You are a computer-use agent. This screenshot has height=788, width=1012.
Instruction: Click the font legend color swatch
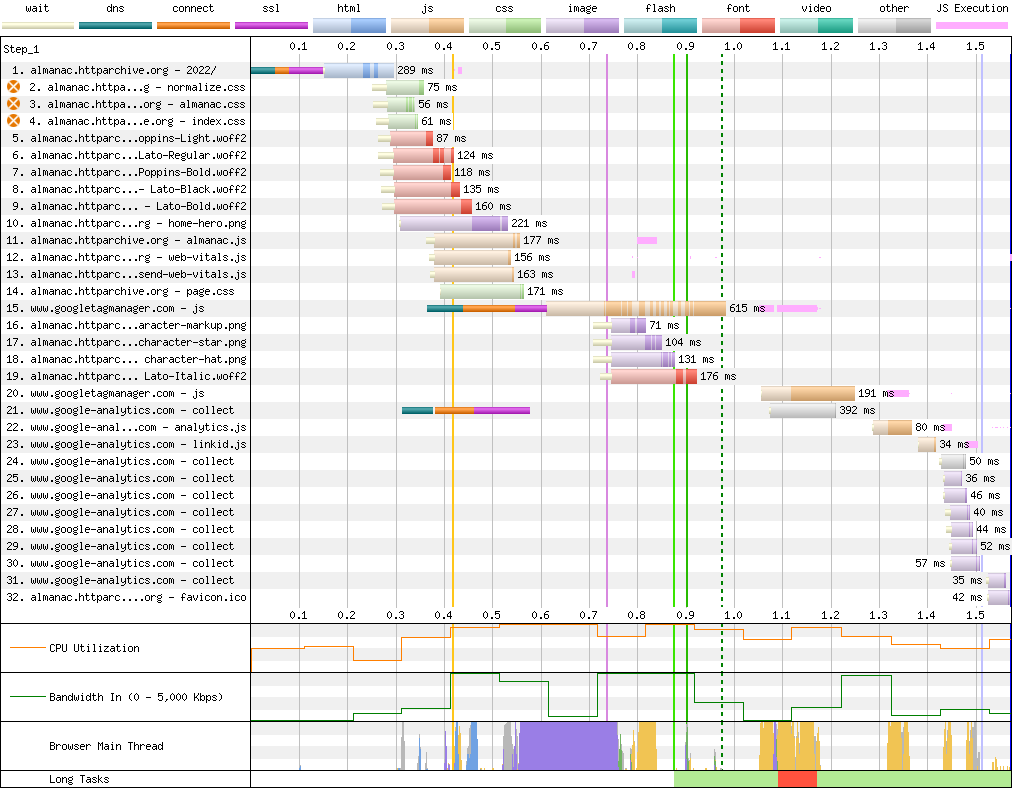[738, 24]
